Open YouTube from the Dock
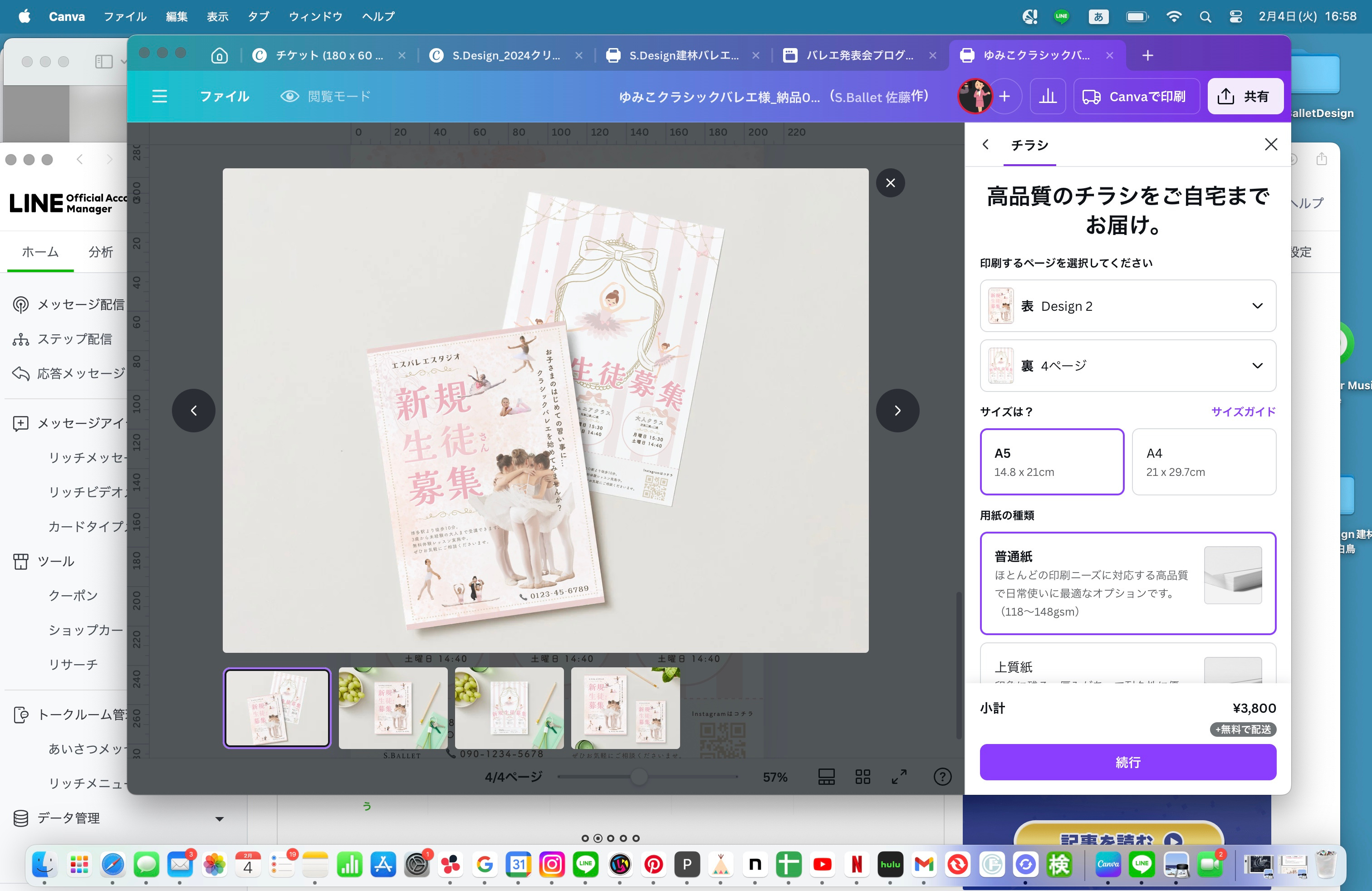The width and height of the screenshot is (1372, 891). pos(823,865)
